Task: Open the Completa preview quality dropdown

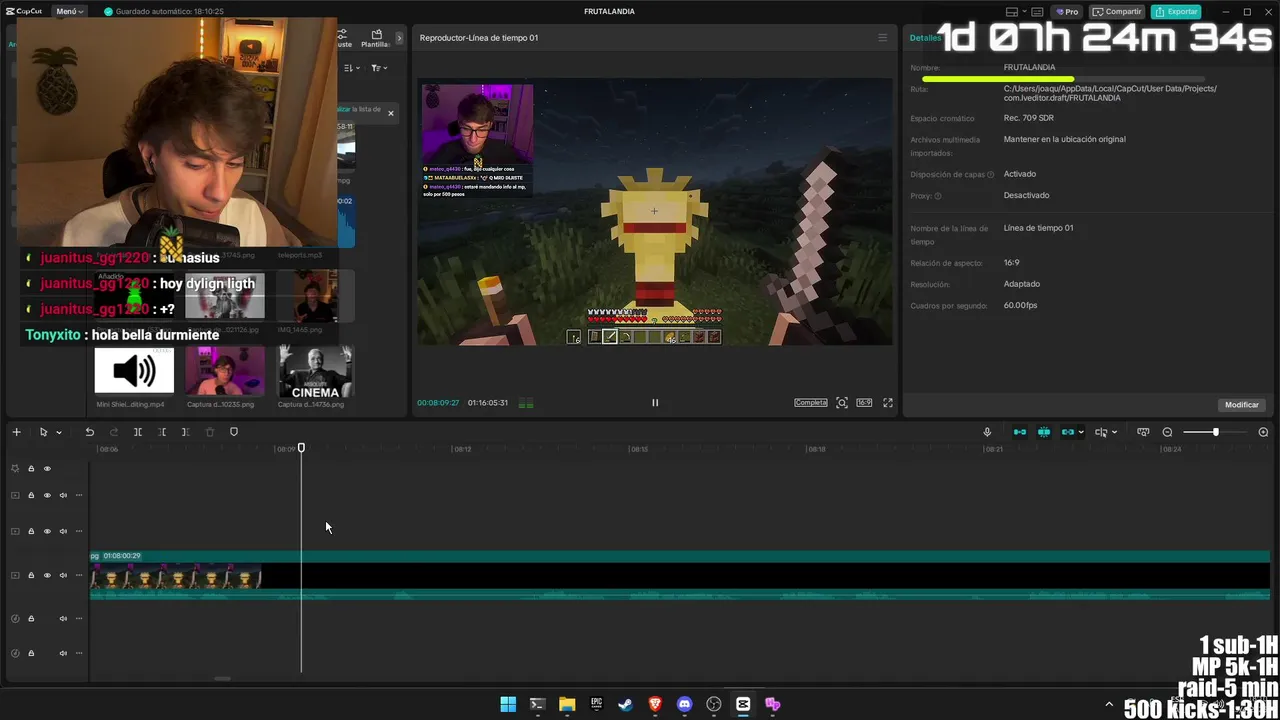Action: 811,403
